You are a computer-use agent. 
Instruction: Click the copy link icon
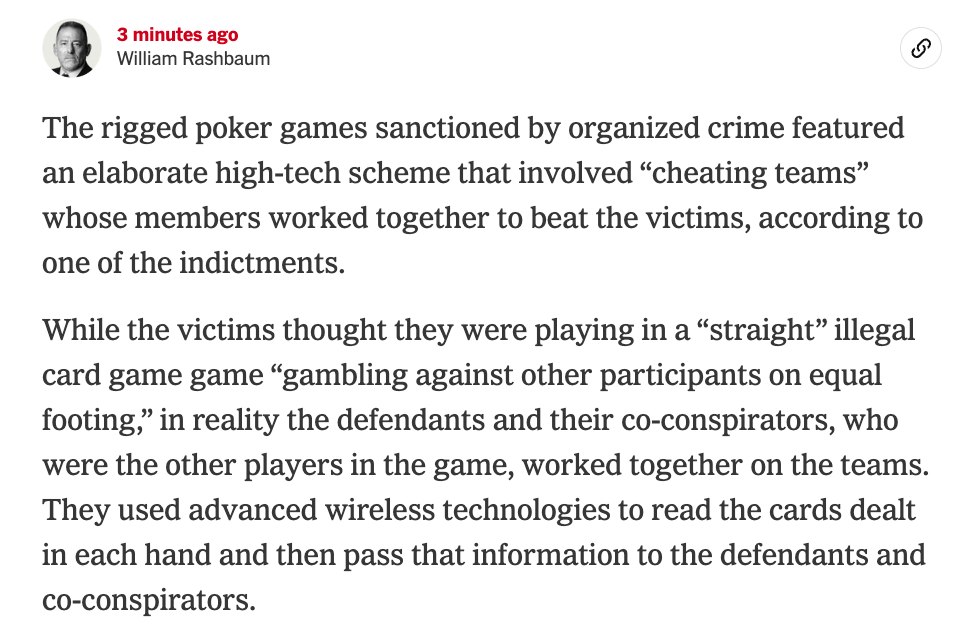(920, 48)
